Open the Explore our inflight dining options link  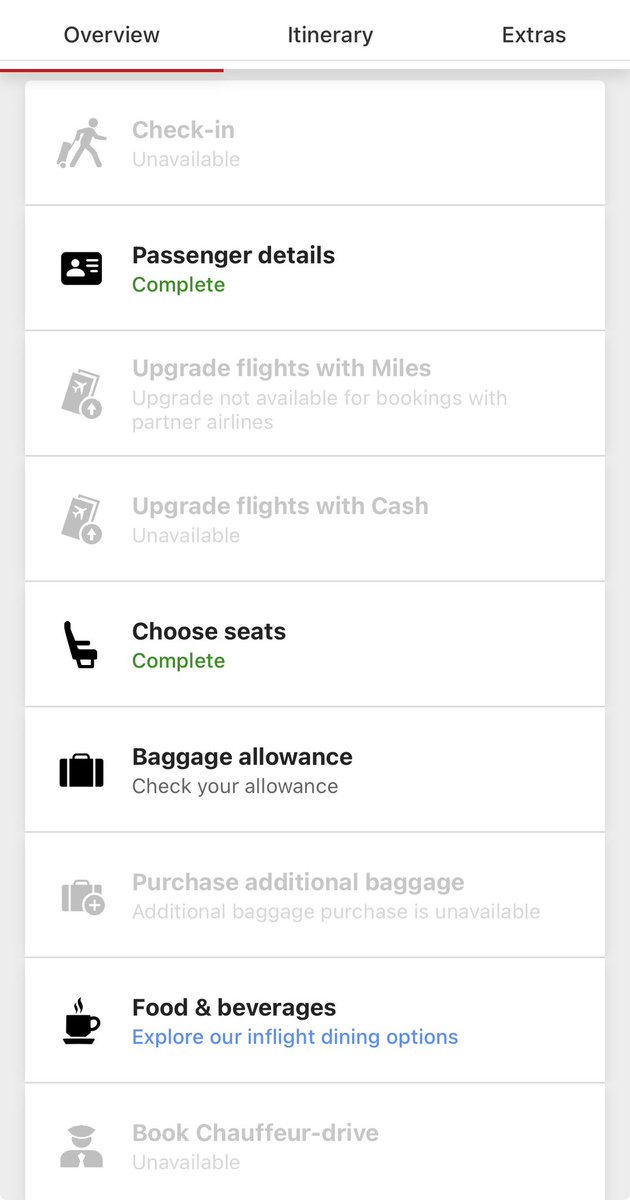click(295, 1037)
